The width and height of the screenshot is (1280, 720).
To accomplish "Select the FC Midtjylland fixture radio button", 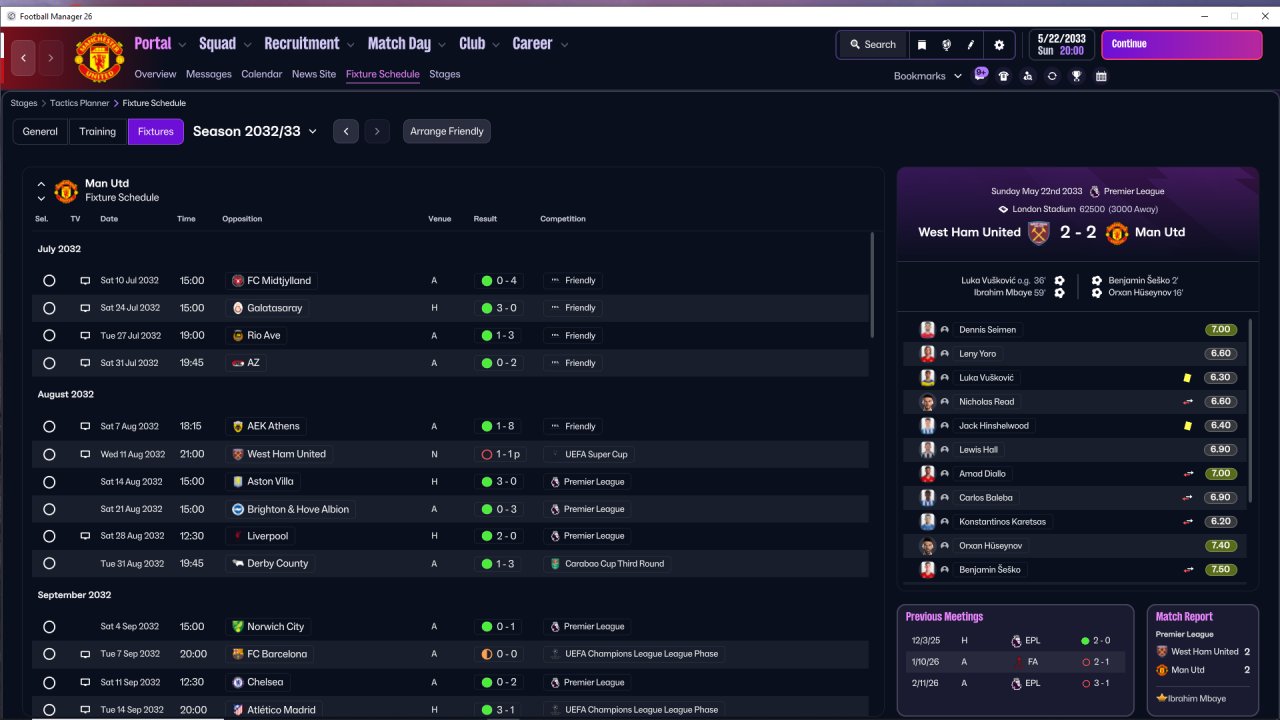I will (49, 281).
